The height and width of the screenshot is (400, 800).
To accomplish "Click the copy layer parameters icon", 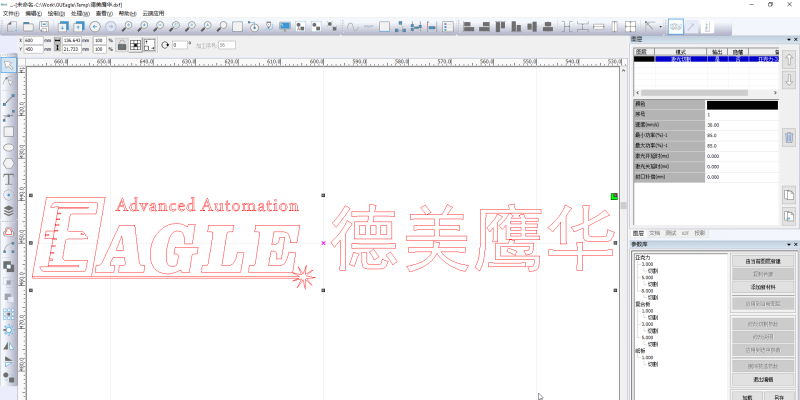I will [x=788, y=195].
